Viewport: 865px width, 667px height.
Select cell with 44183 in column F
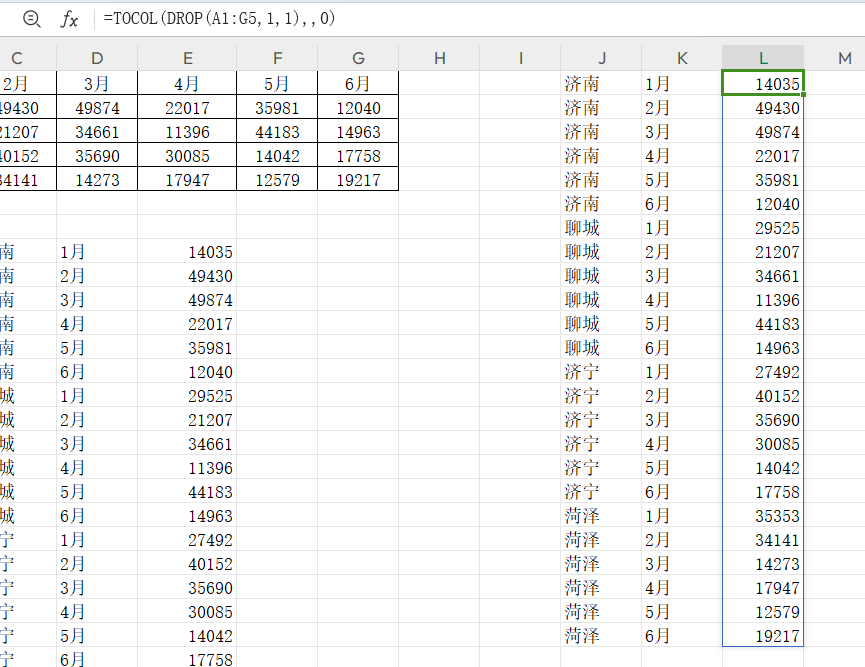click(277, 131)
